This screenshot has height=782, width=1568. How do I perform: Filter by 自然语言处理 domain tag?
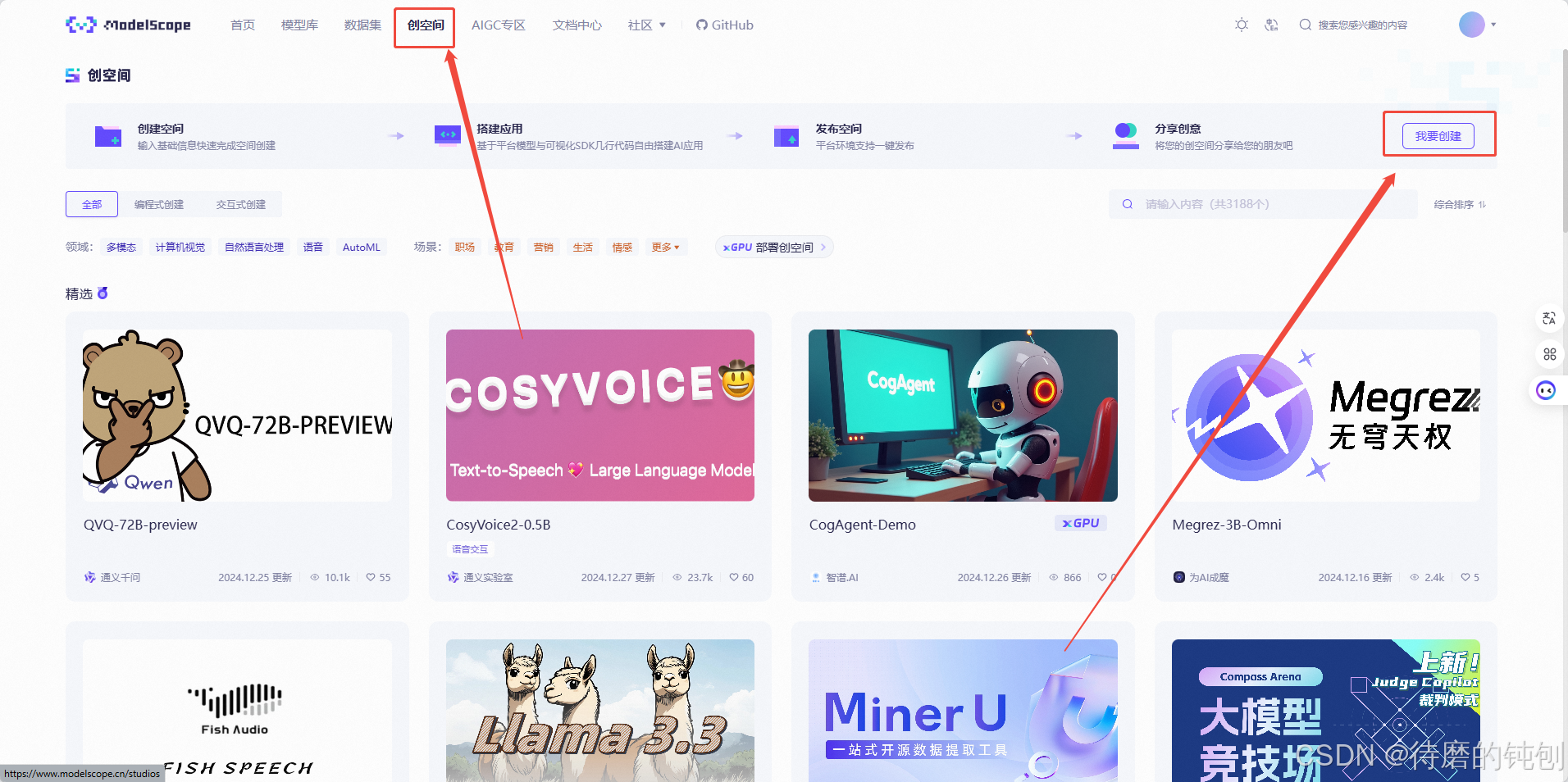[254, 247]
